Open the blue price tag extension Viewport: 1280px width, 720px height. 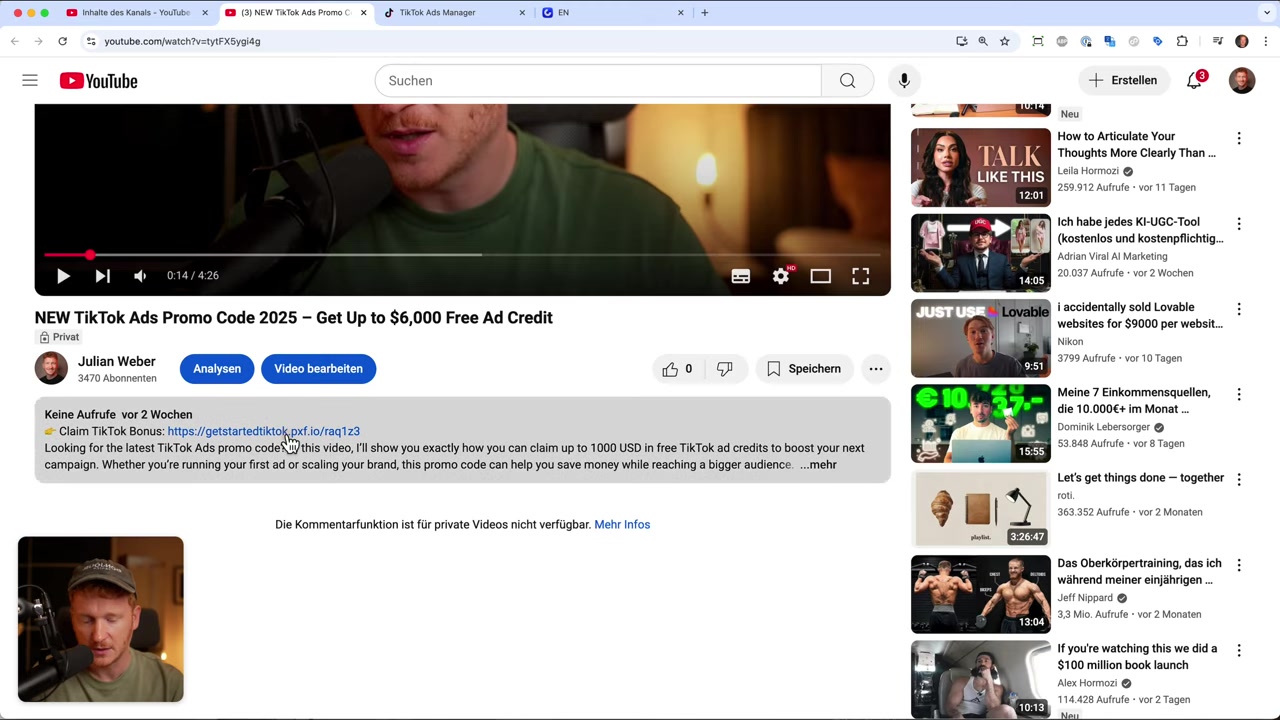point(1158,41)
